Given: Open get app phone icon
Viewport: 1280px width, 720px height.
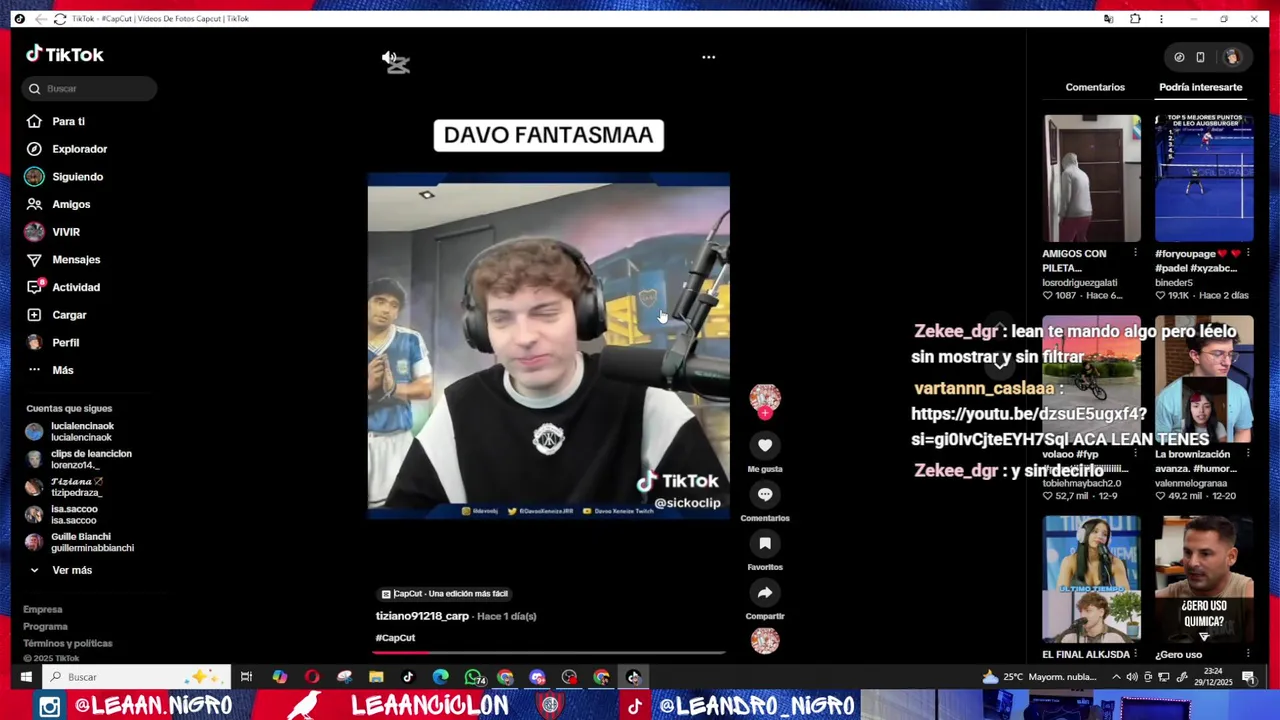Looking at the screenshot, I should click(1200, 57).
